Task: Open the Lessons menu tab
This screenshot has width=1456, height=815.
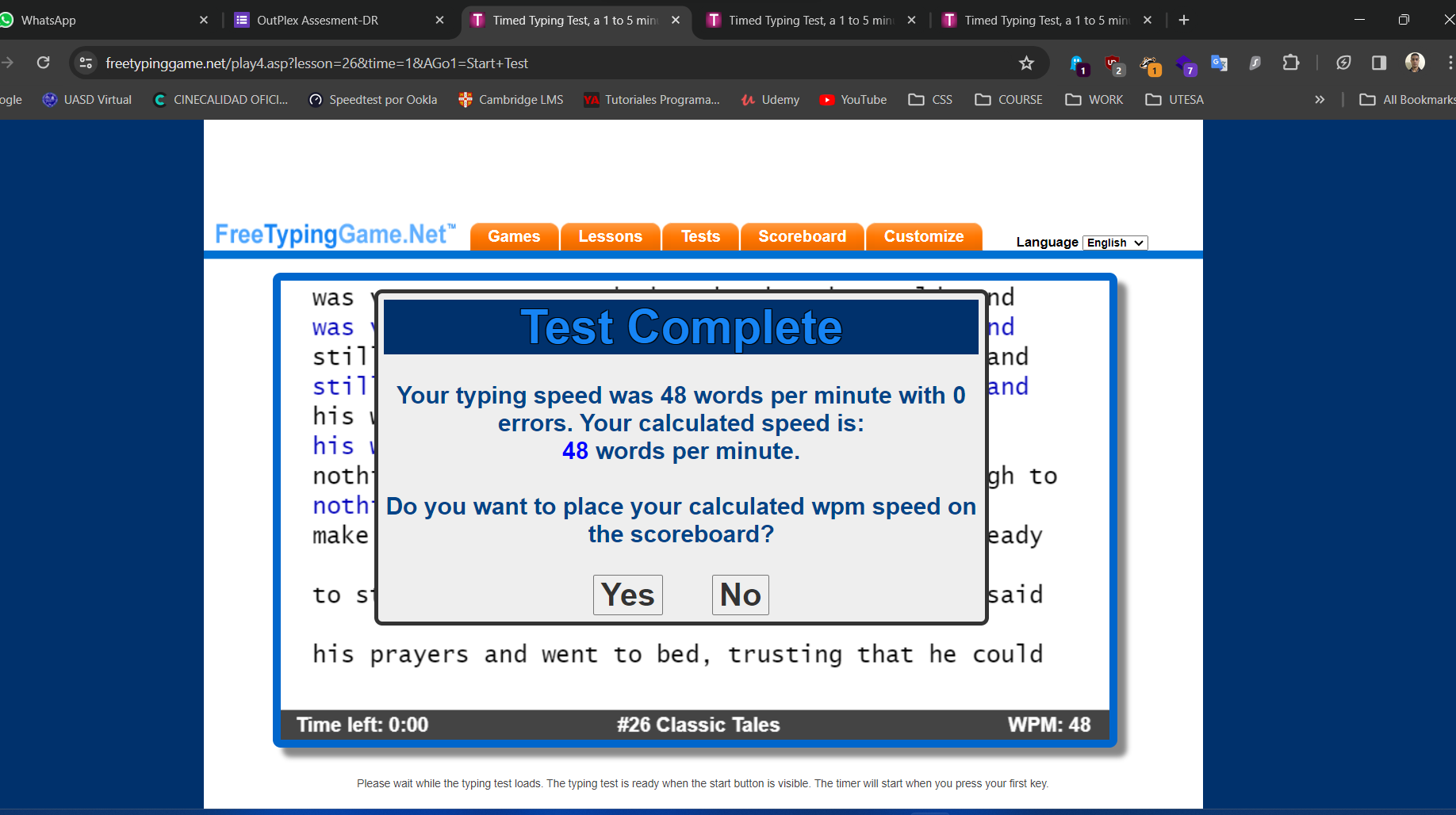Action: tap(611, 236)
